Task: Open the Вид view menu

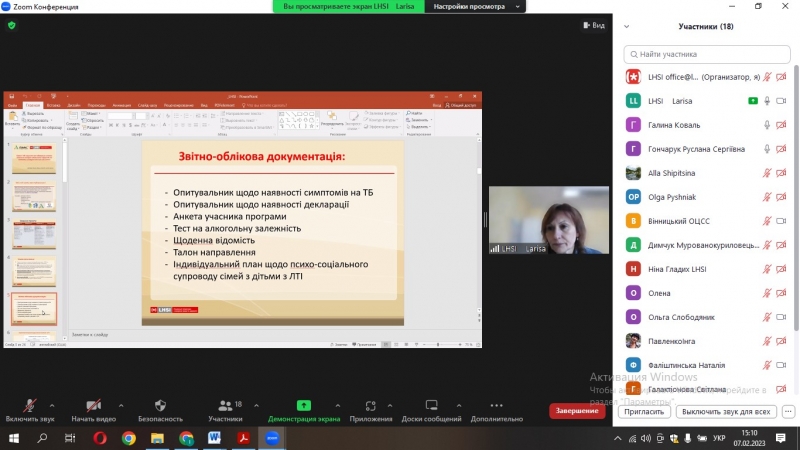Action: click(593, 26)
